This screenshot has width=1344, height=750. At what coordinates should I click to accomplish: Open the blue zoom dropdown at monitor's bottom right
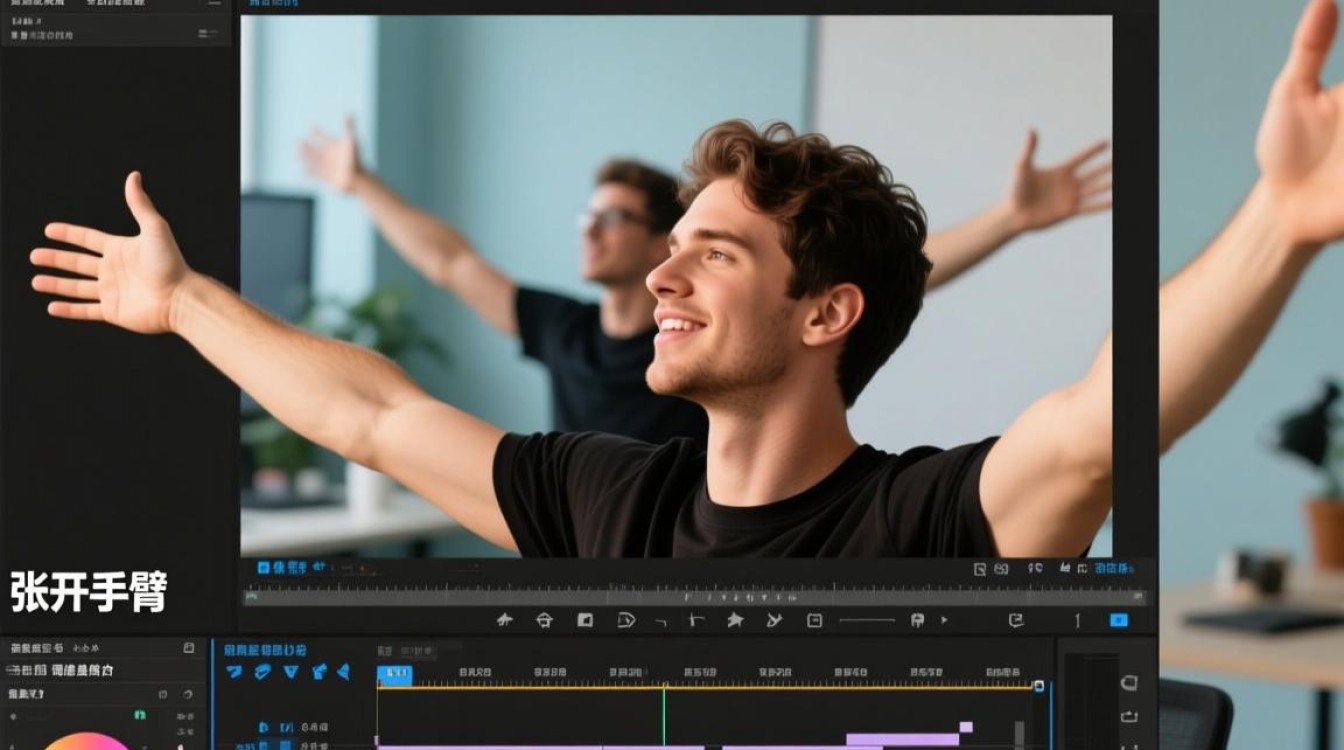click(x=1114, y=568)
